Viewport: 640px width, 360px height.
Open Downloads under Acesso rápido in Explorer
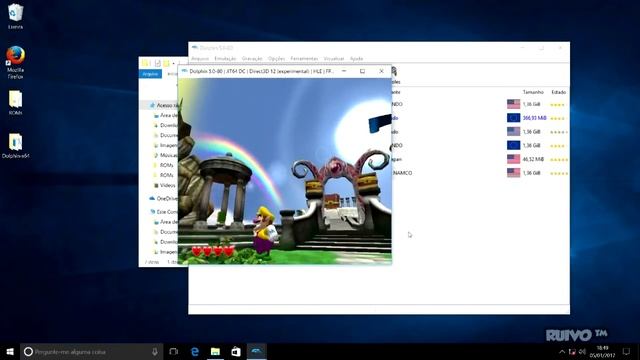[x=166, y=125]
